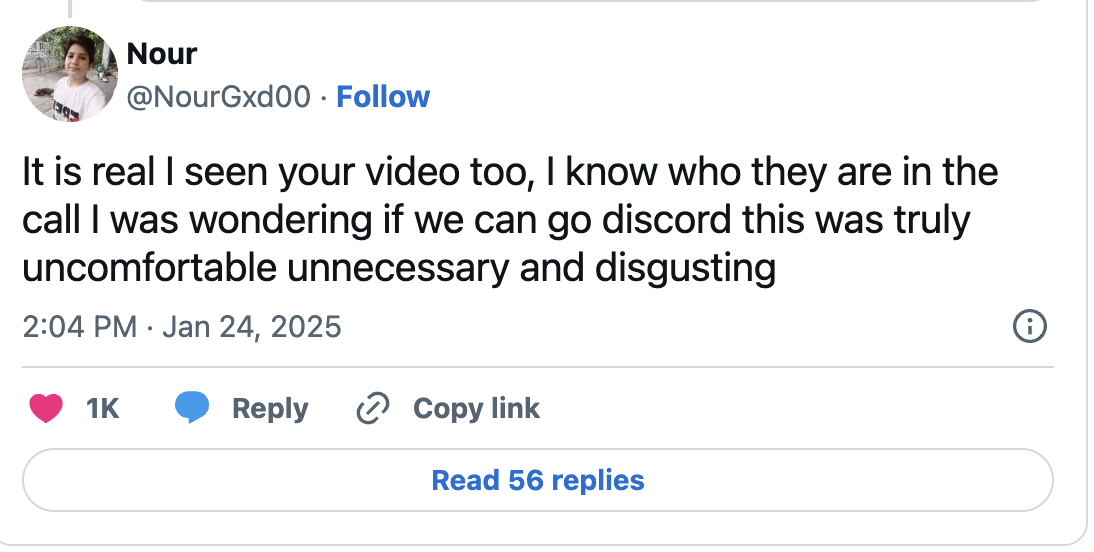Screen dimensions: 1094x552
Task: Click the divider line above the like button
Action: coord(537,366)
